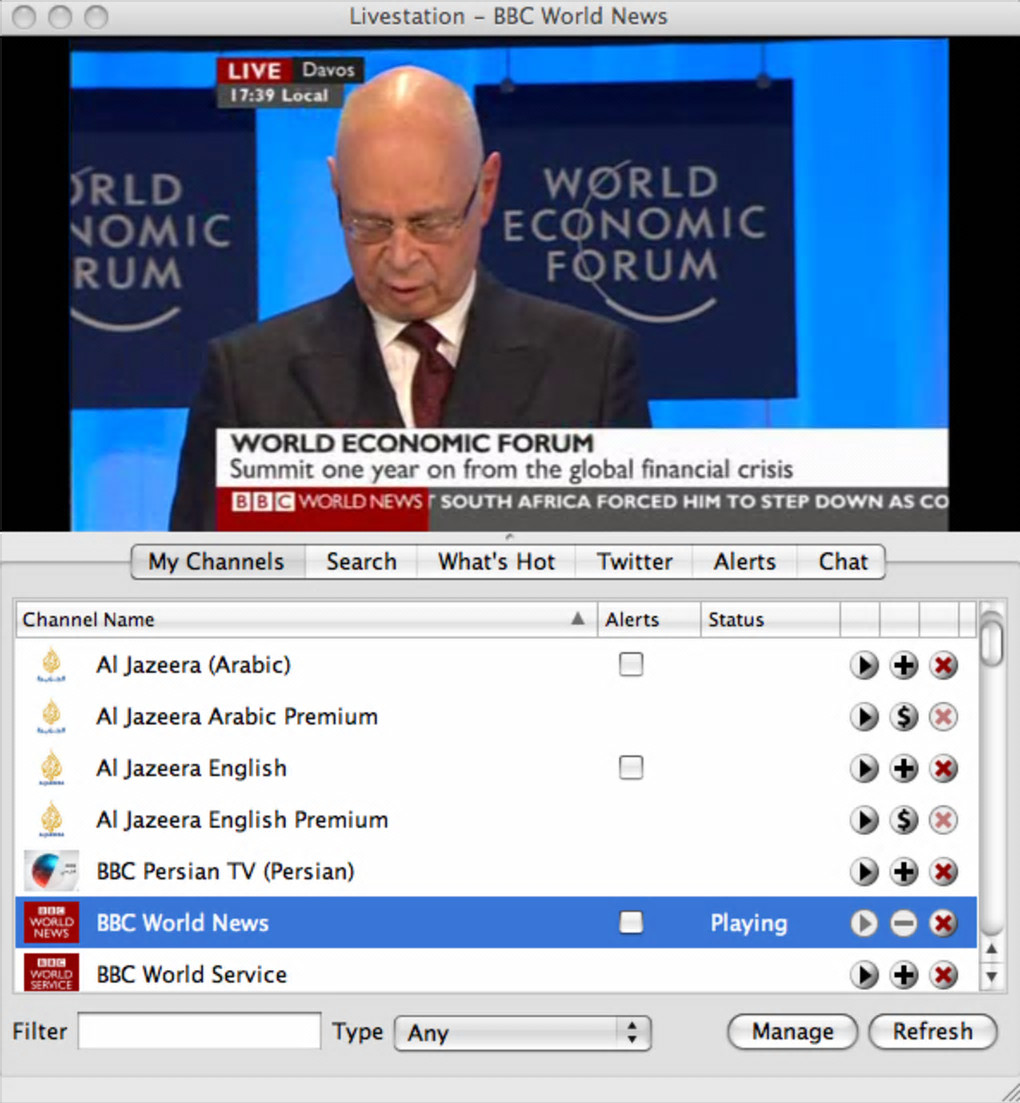
Task: Open the What's Hot tab
Action: (x=497, y=562)
